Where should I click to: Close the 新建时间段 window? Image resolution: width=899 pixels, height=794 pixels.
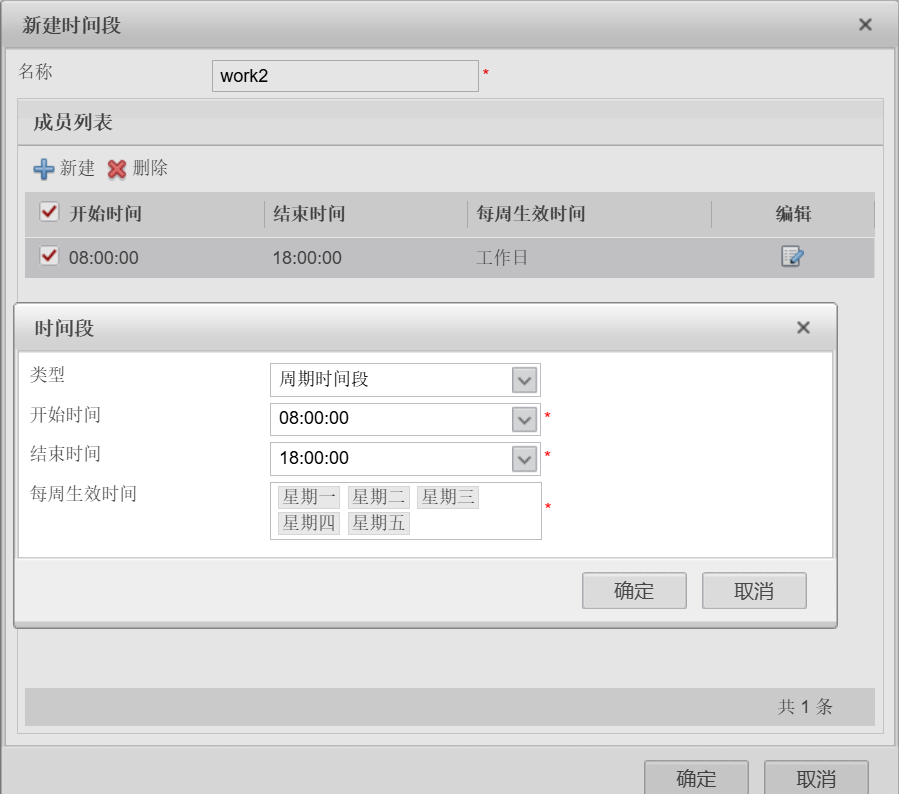tap(865, 25)
